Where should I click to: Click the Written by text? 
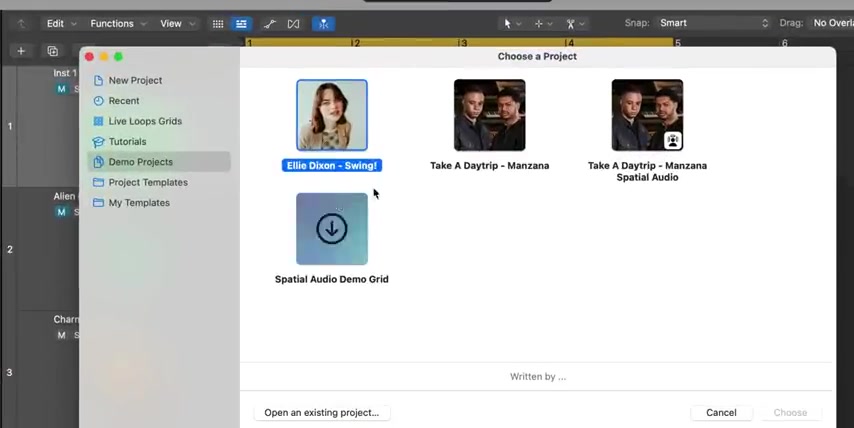click(x=538, y=377)
